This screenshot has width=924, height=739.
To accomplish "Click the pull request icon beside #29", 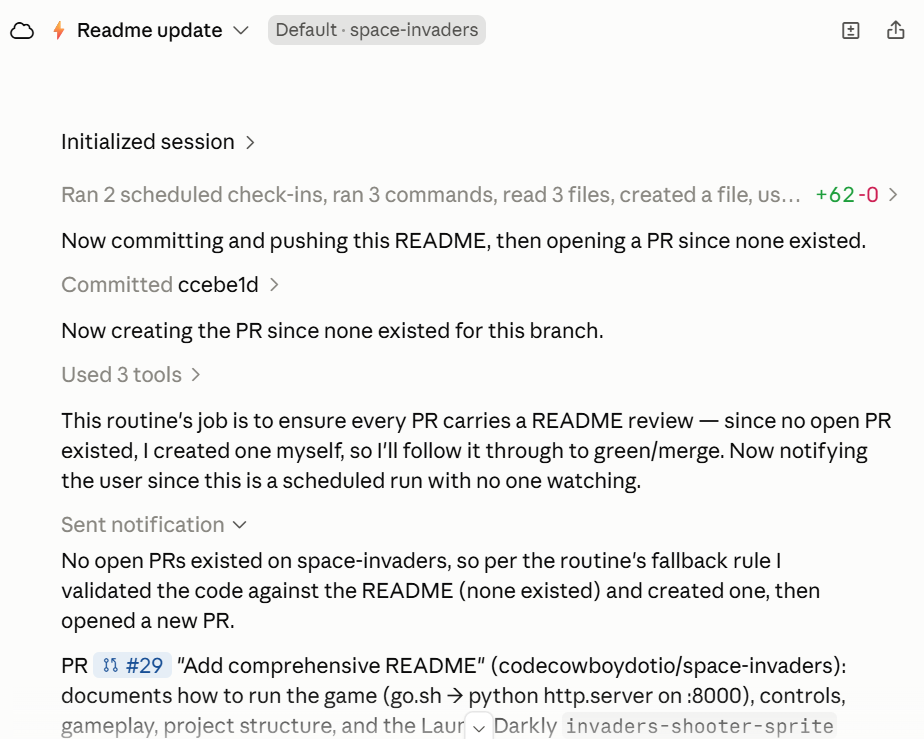I will click(x=110, y=665).
